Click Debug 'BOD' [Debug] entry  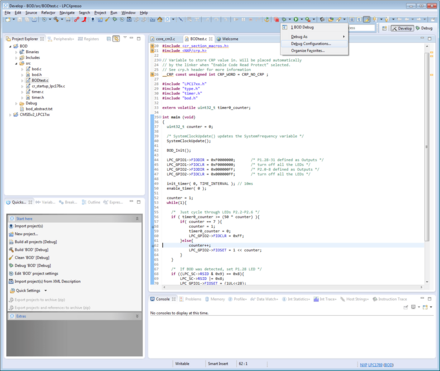coord(33,266)
